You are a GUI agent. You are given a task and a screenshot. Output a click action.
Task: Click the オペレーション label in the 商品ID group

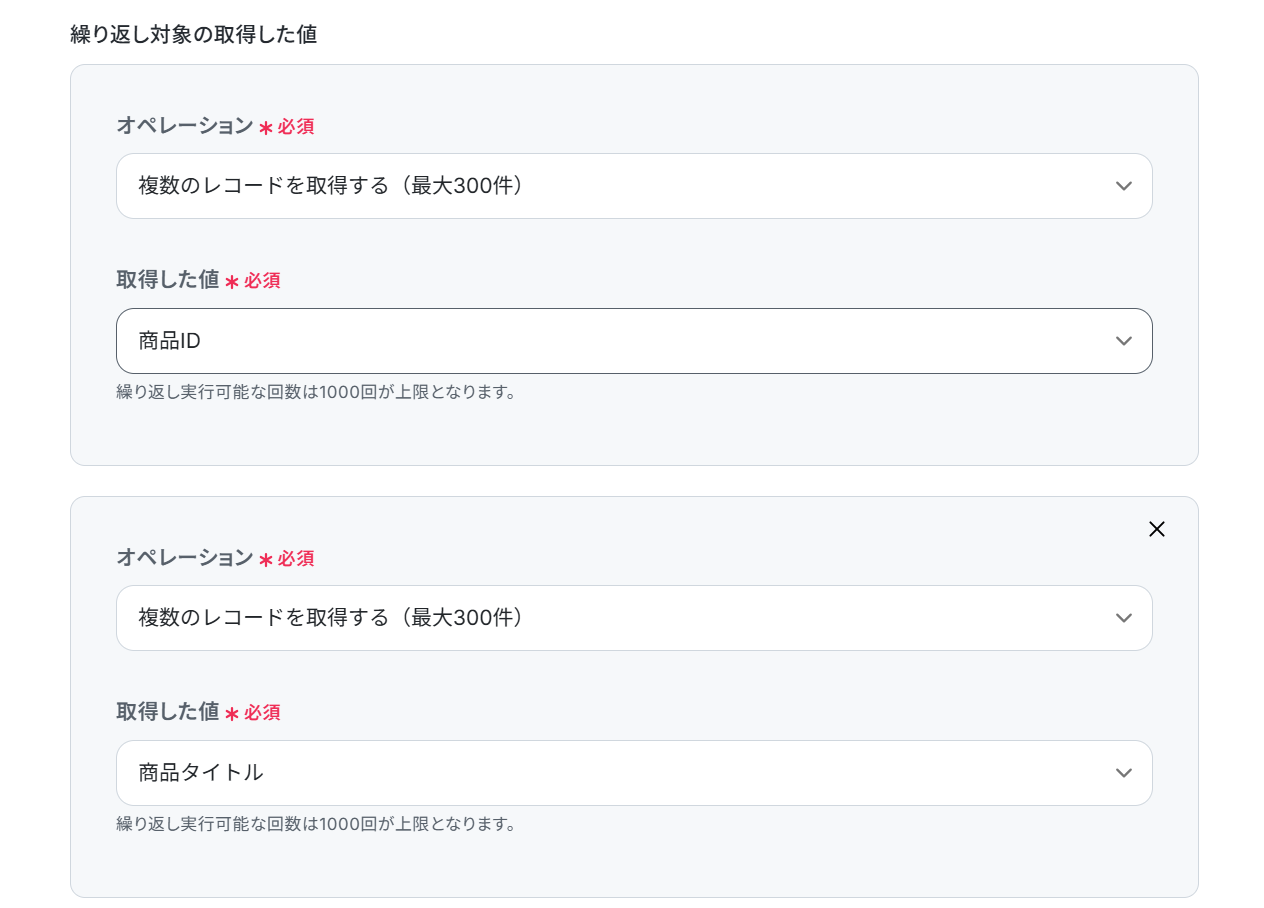[x=185, y=126]
